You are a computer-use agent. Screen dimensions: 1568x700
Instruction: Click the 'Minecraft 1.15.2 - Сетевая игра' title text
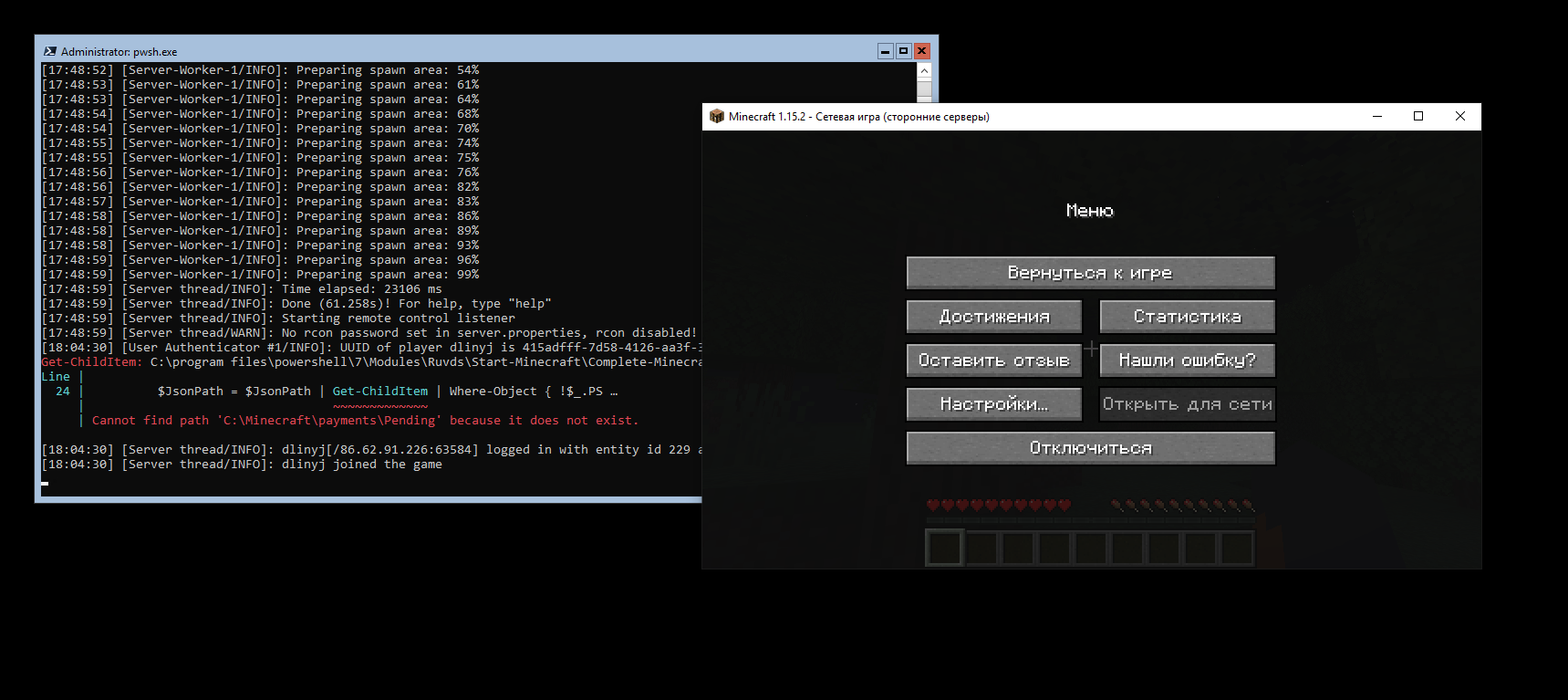[858, 117]
